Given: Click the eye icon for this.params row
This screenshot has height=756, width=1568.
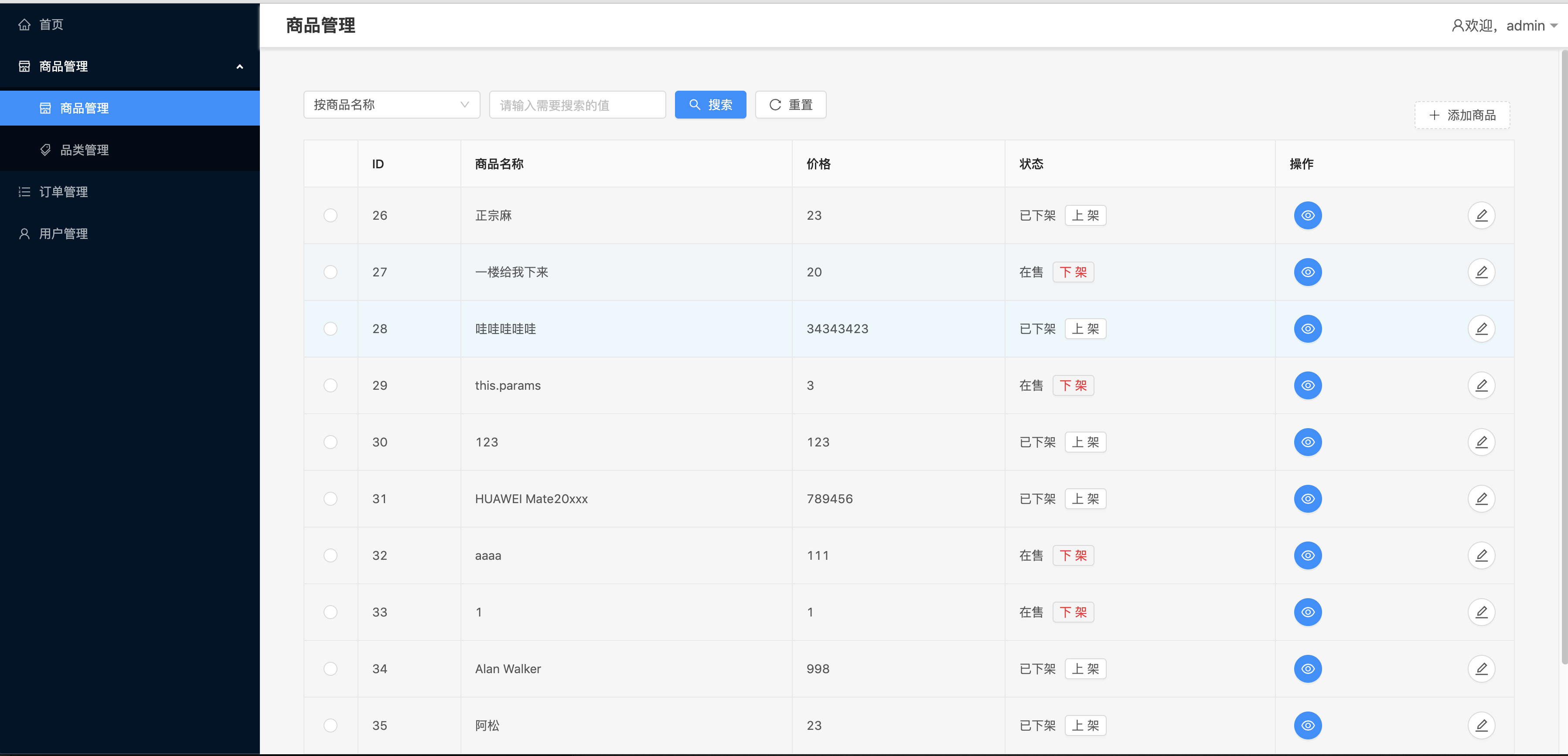Looking at the screenshot, I should (x=1308, y=385).
